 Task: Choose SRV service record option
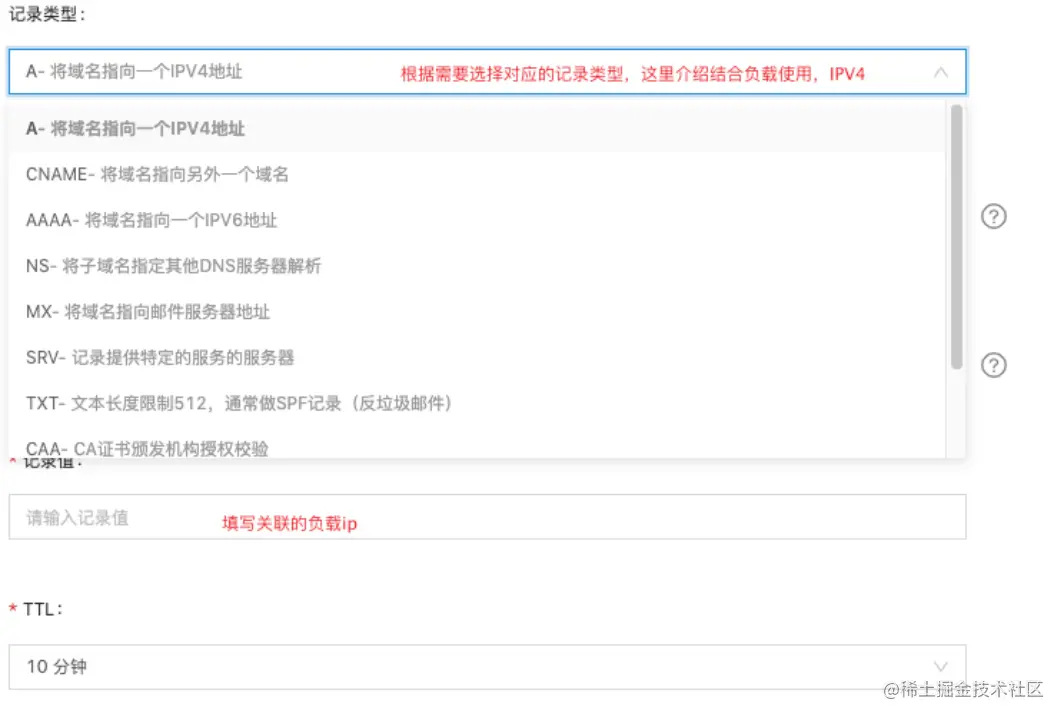click(x=477, y=358)
